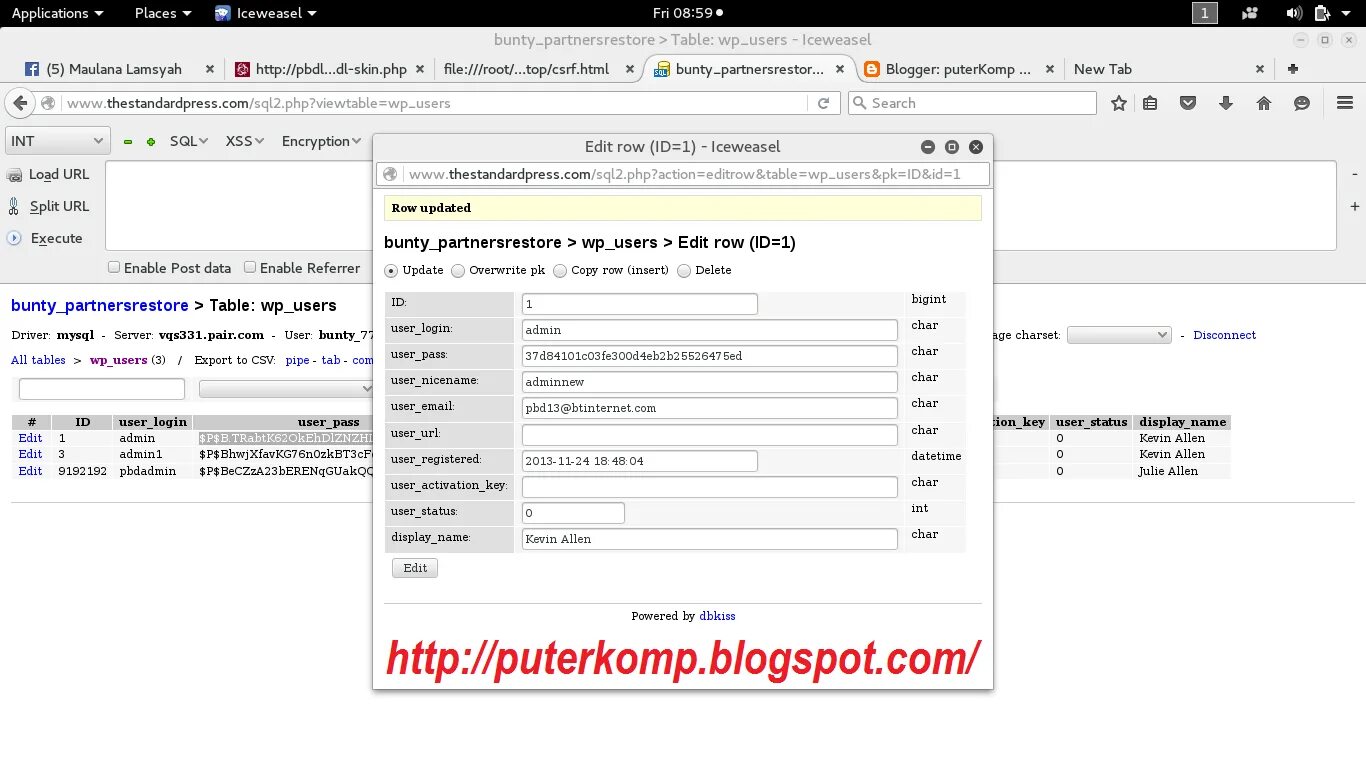The image size is (1366, 768).
Task: Open the battery status icon
Action: pyautogui.click(x=1322, y=13)
